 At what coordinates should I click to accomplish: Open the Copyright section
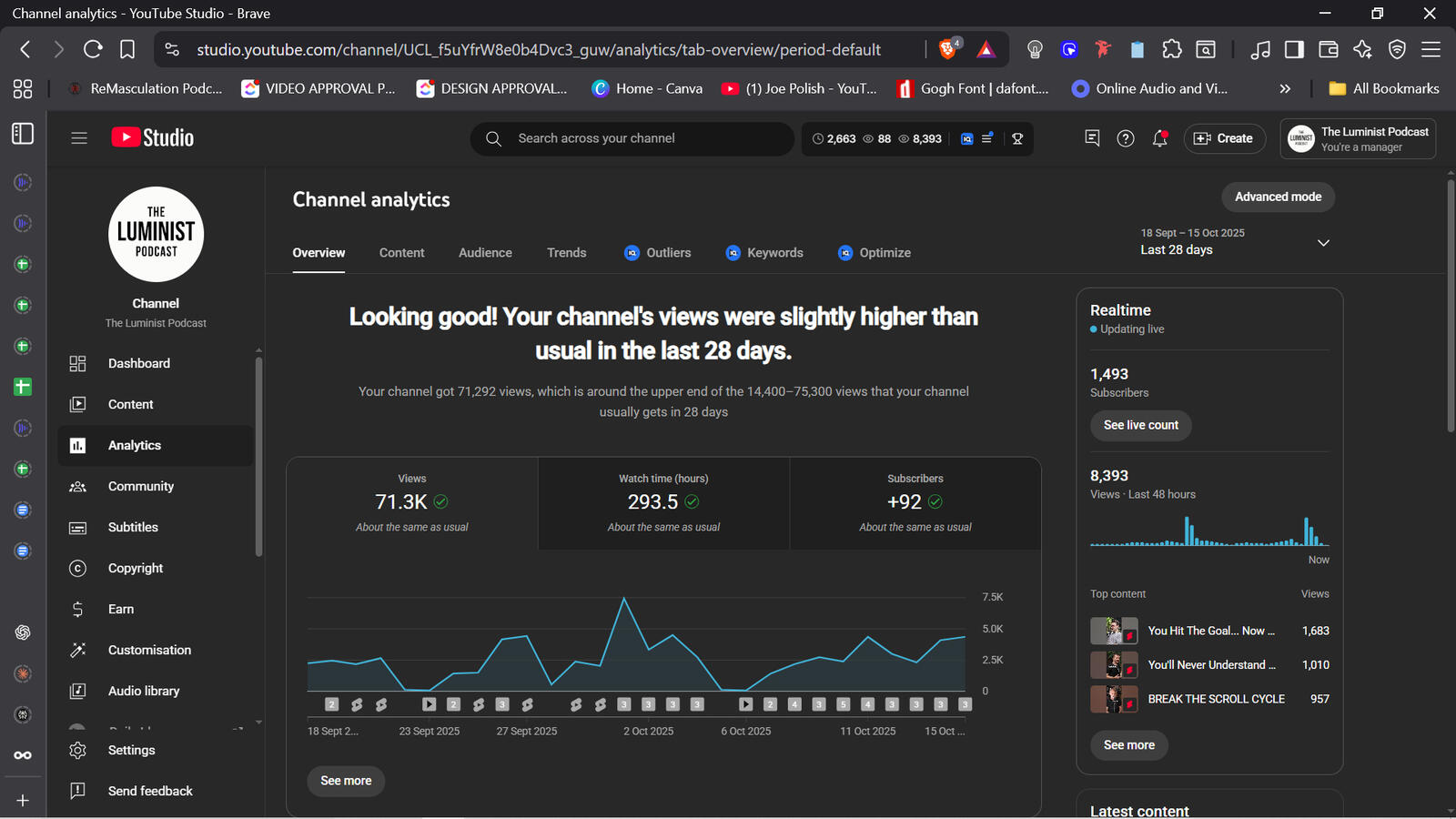(x=156, y=568)
